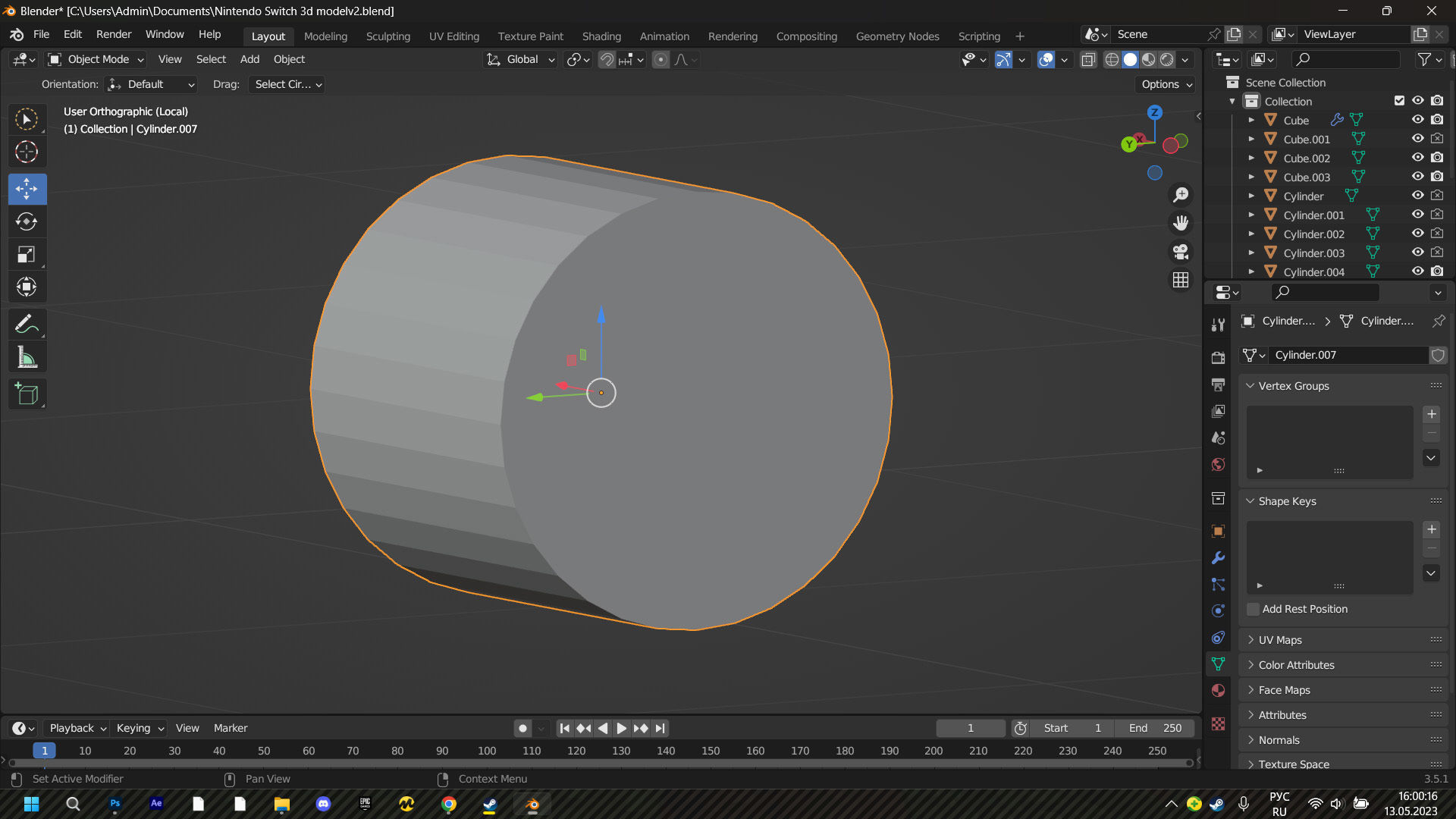
Task: Toggle the Collection checkbox in the outliner
Action: [1399, 100]
